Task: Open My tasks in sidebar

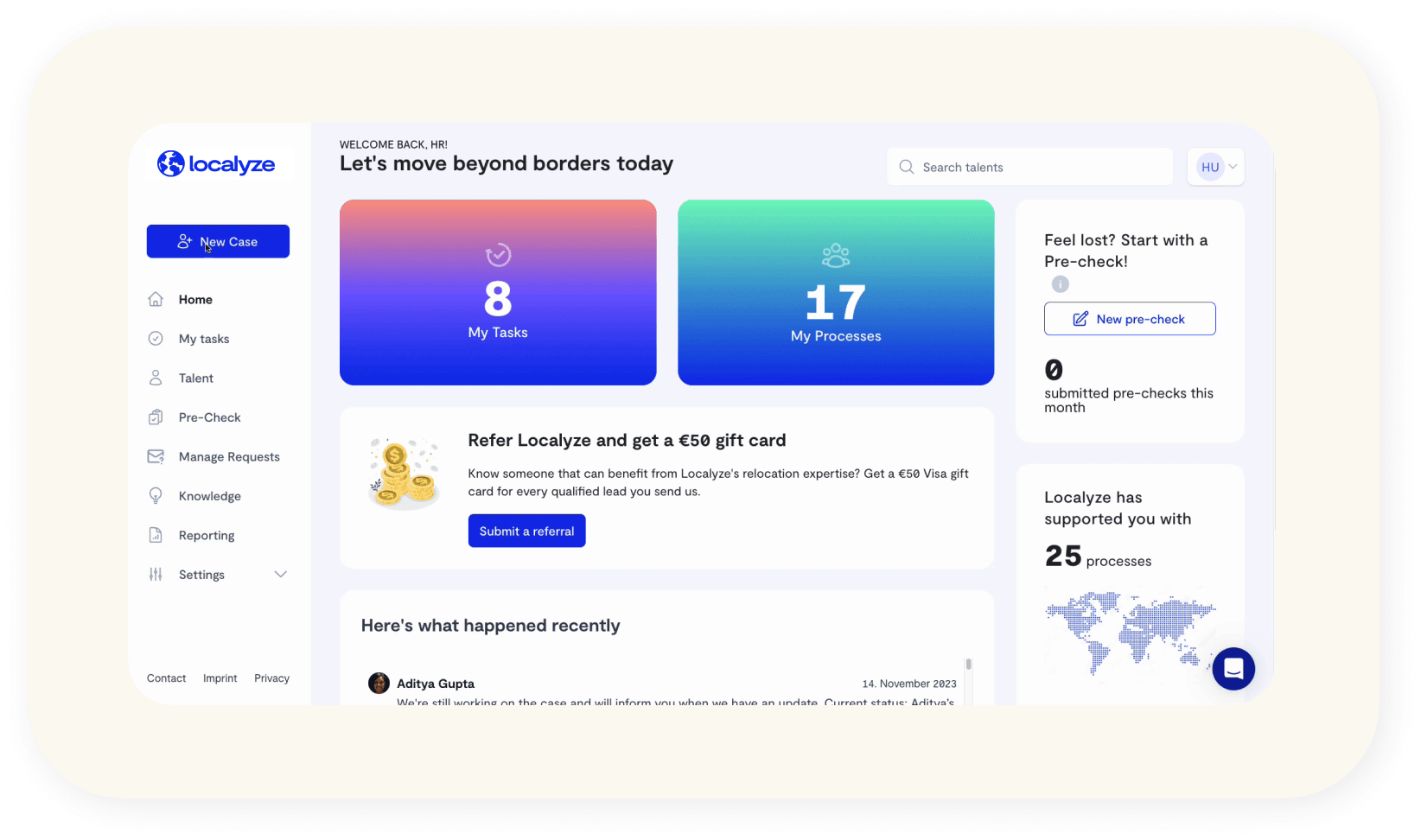Action: tap(204, 339)
